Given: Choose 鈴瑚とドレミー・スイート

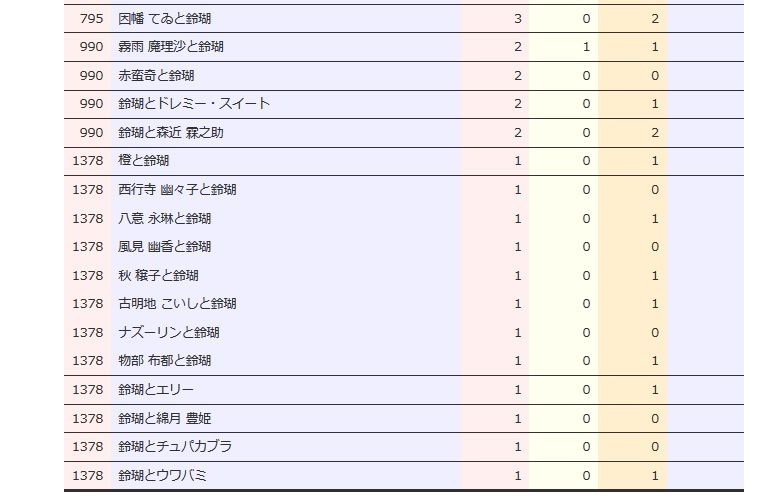Looking at the screenshot, I should coord(194,104).
